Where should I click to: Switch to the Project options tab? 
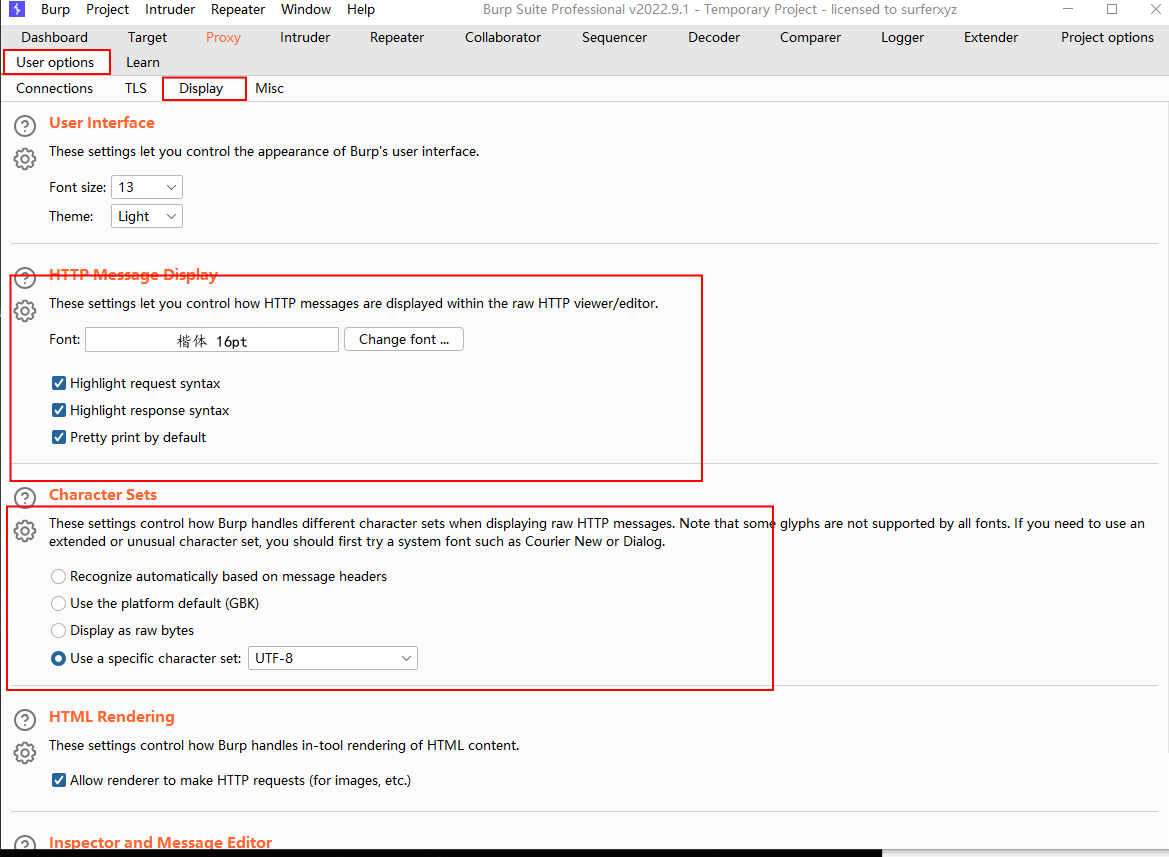[x=1107, y=37]
